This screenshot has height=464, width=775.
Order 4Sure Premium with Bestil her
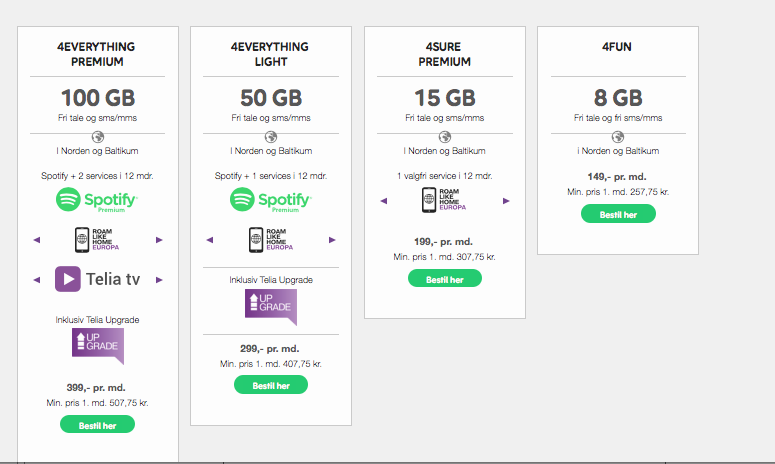pyautogui.click(x=445, y=279)
